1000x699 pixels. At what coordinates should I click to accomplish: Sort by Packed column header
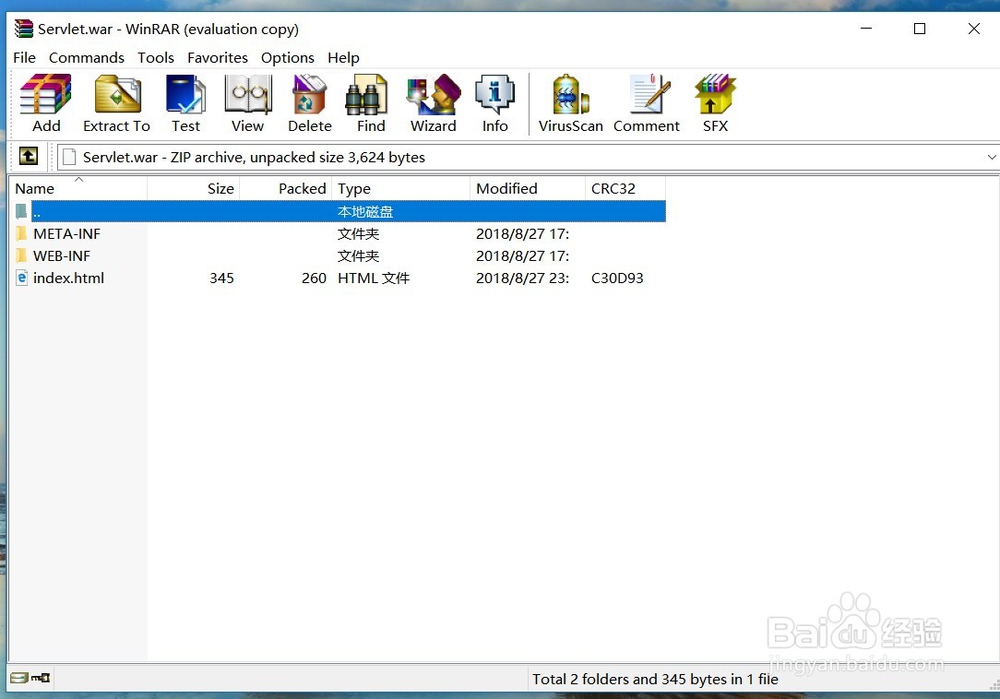pos(286,188)
